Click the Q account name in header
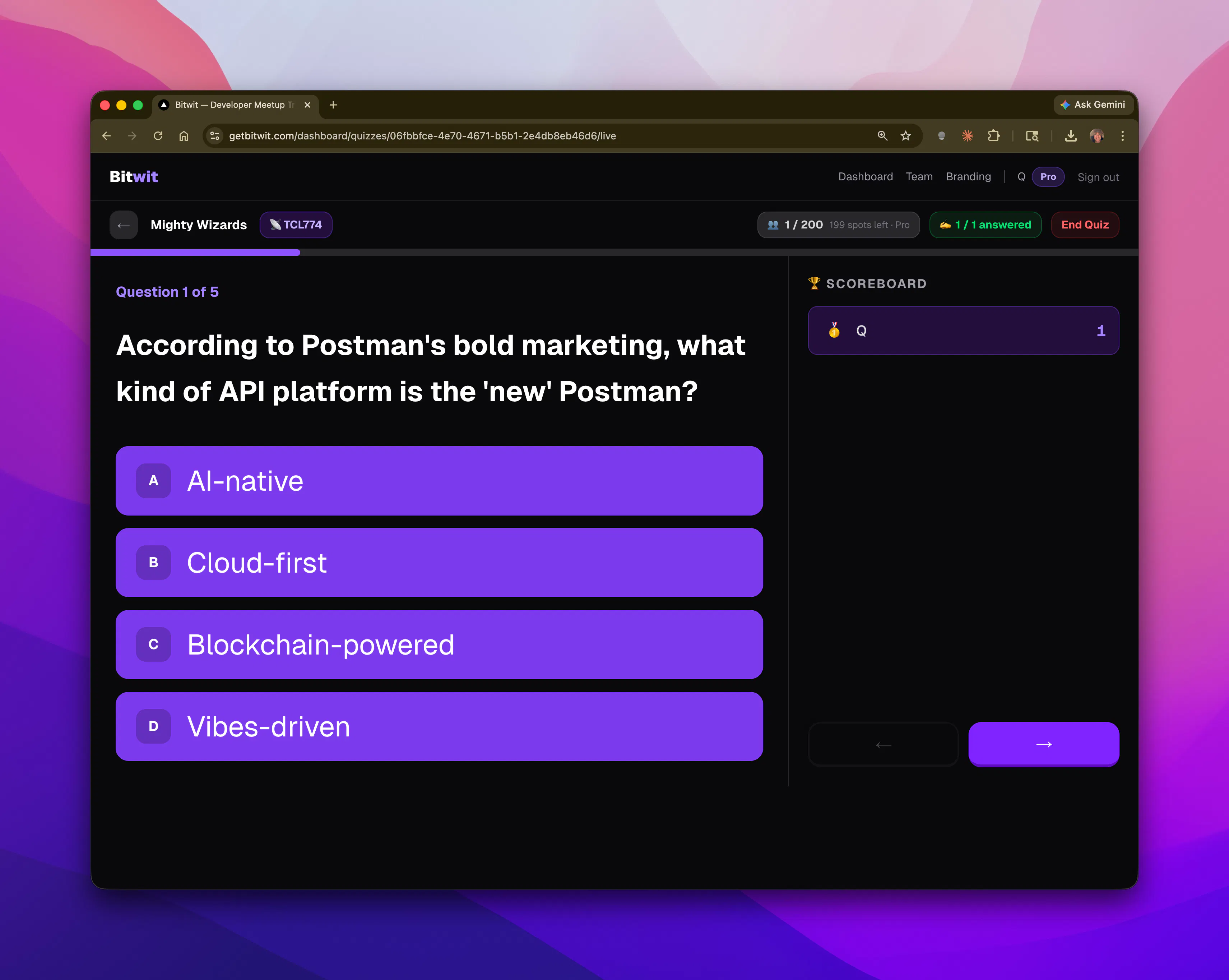The image size is (1229, 980). coord(1021,177)
